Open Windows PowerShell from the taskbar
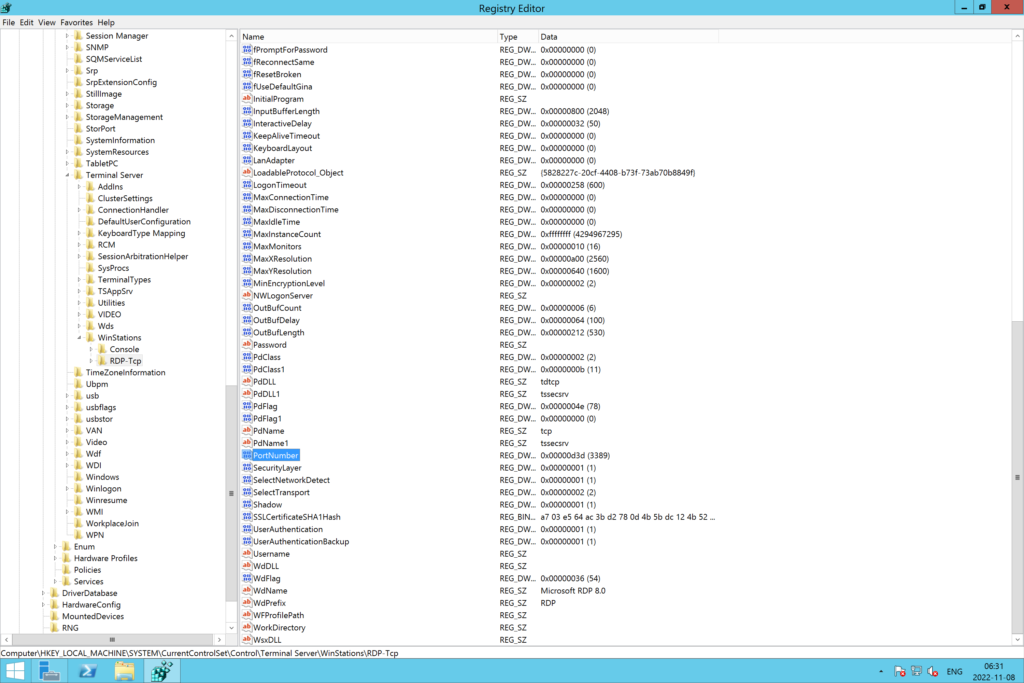The height and width of the screenshot is (683, 1024). point(86,670)
